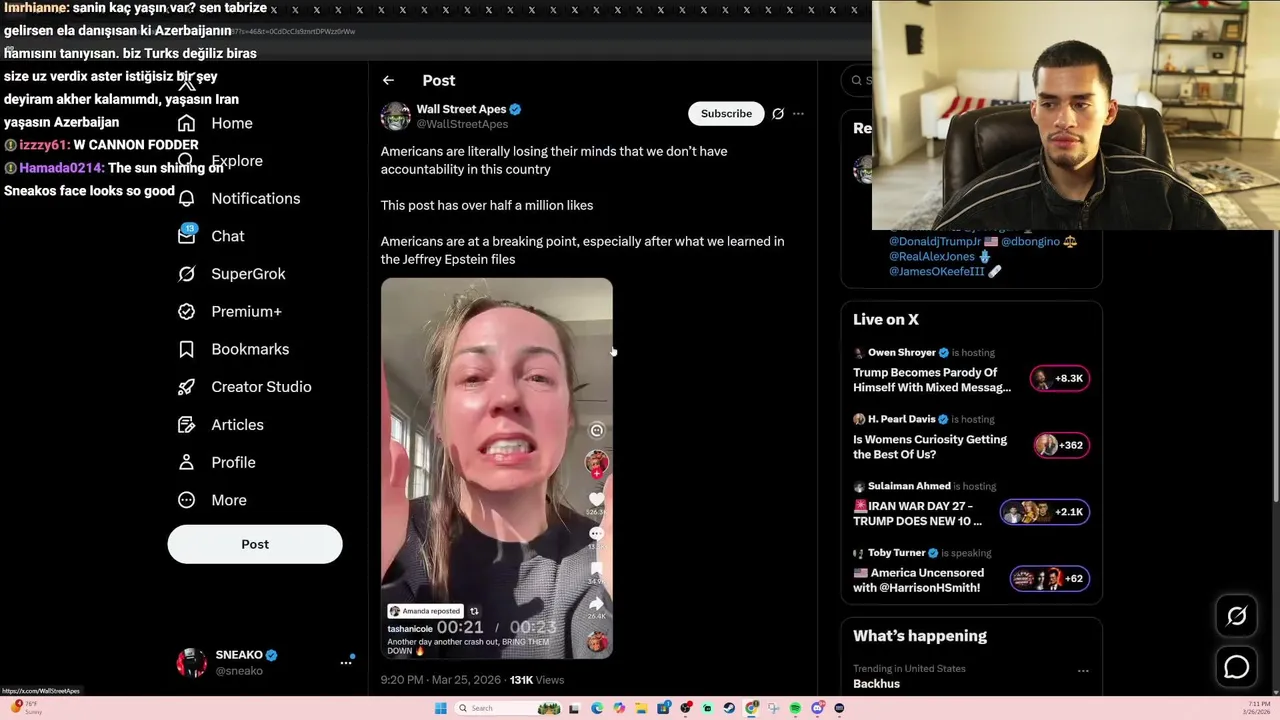Open weather widget showing 78°F
The height and width of the screenshot is (720, 1280).
click(x=27, y=707)
